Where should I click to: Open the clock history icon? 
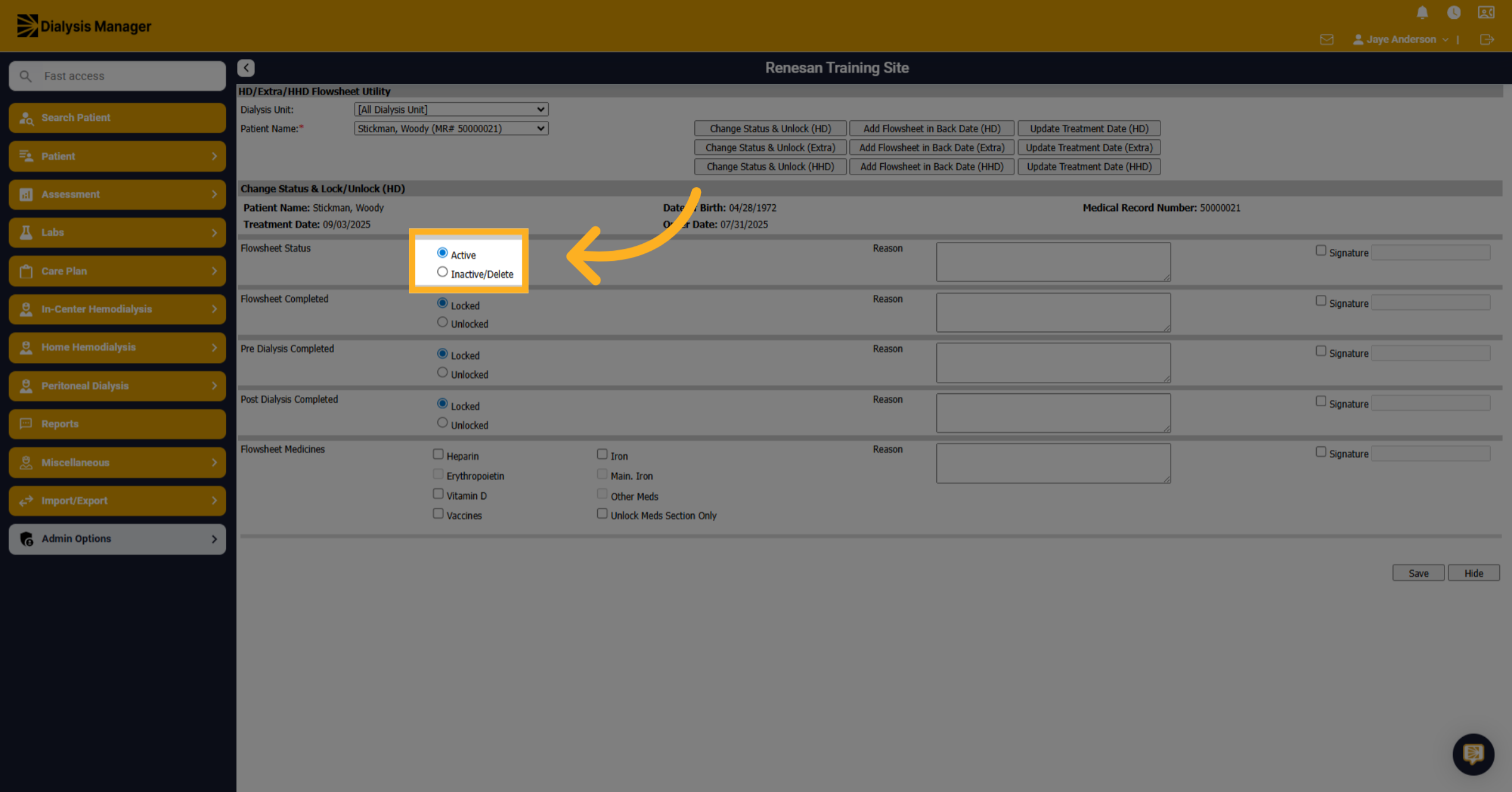pyautogui.click(x=1453, y=12)
